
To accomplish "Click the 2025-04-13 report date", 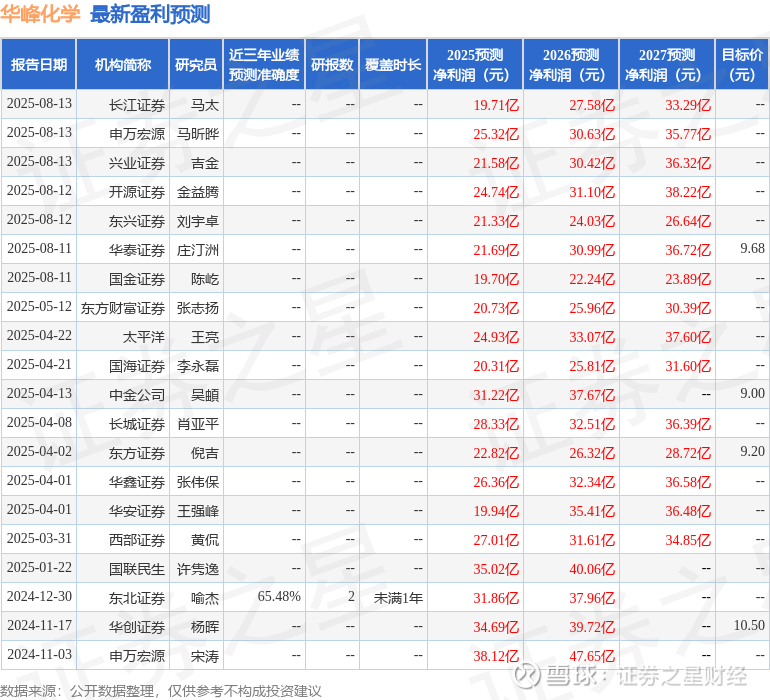I will tap(39, 393).
